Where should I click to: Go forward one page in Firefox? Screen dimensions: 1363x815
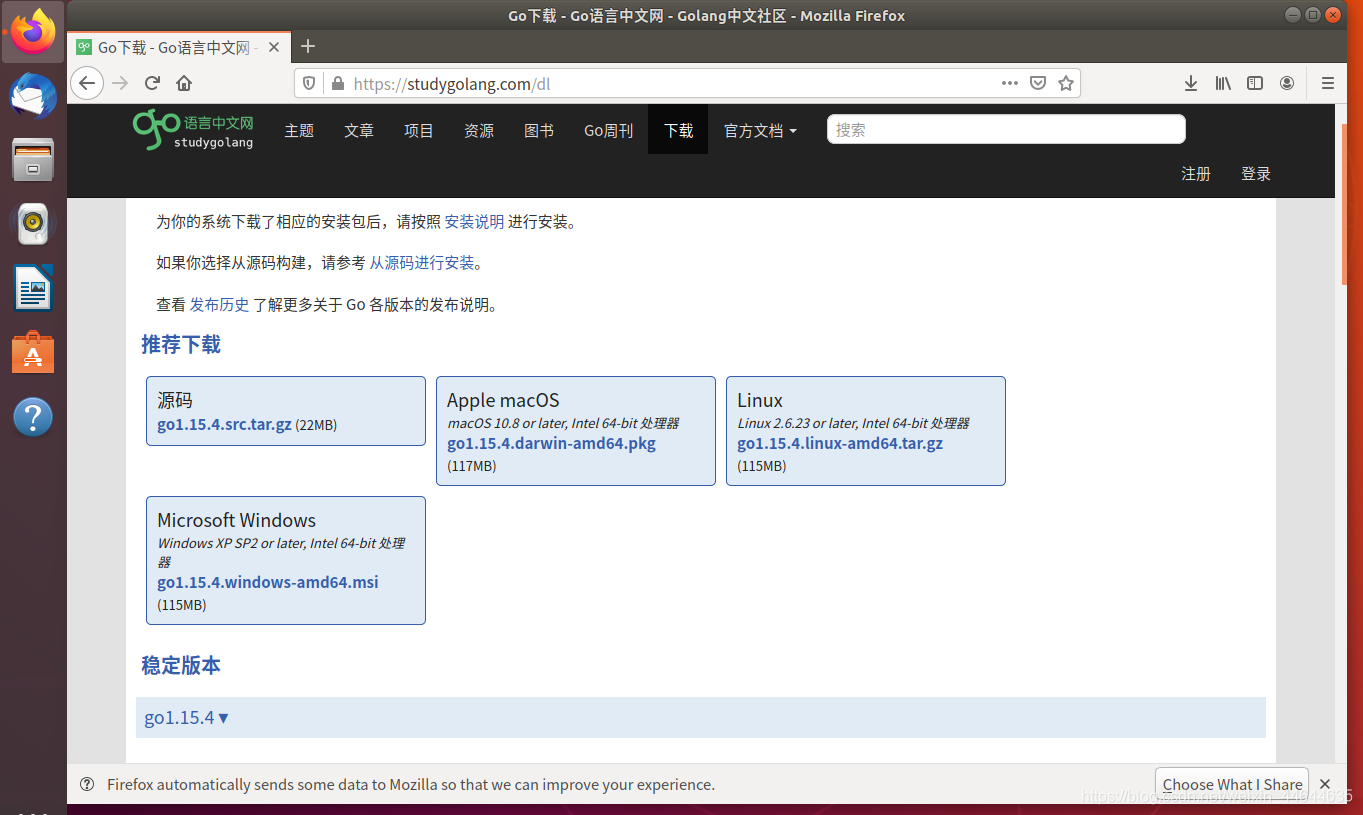pos(120,83)
